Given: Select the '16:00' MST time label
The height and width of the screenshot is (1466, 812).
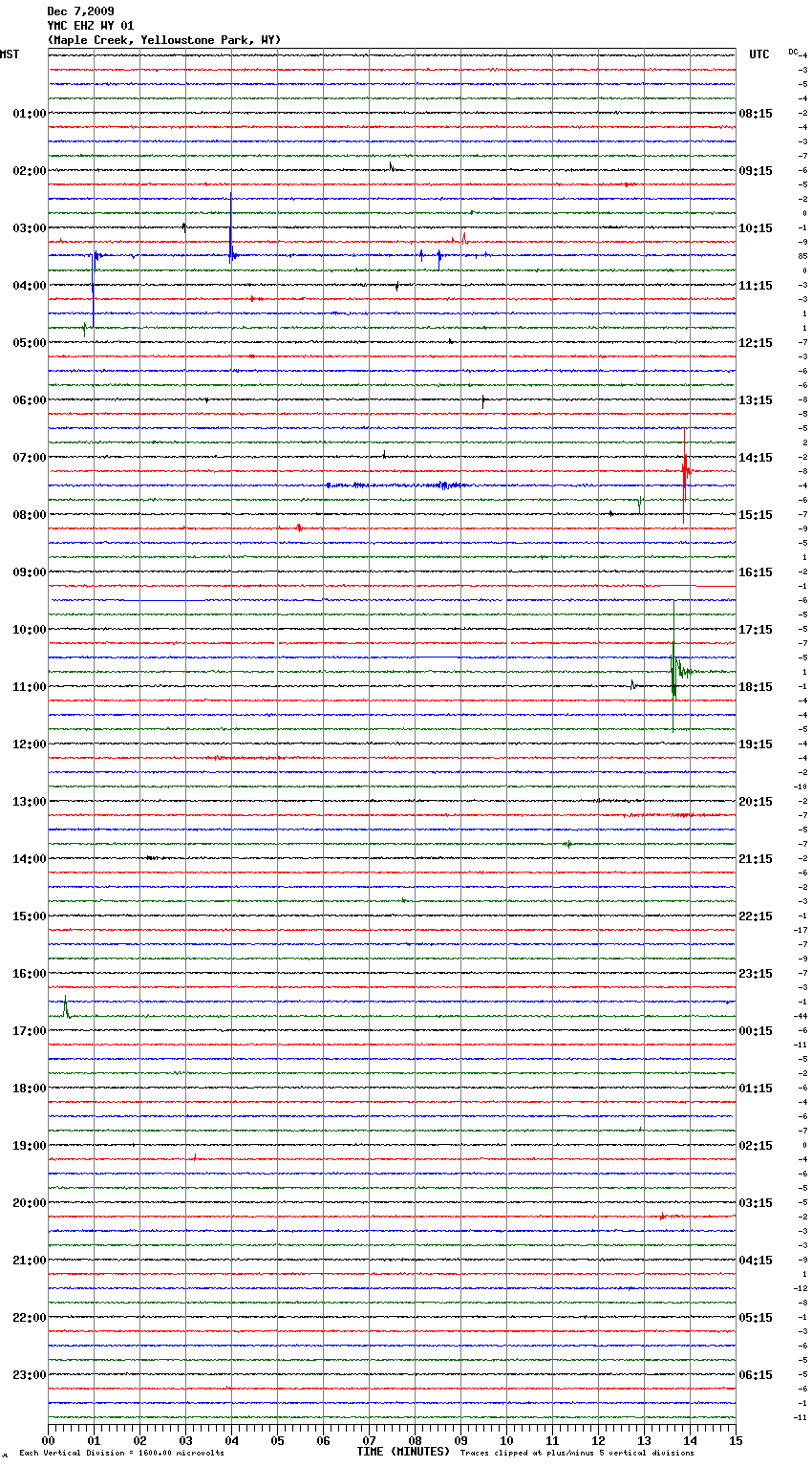Looking at the screenshot, I should click(x=30, y=974).
